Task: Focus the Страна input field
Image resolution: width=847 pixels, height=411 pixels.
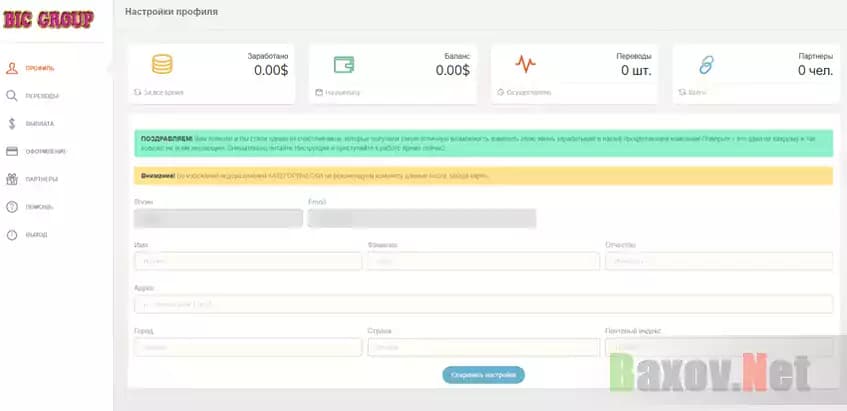Action: click(x=483, y=348)
